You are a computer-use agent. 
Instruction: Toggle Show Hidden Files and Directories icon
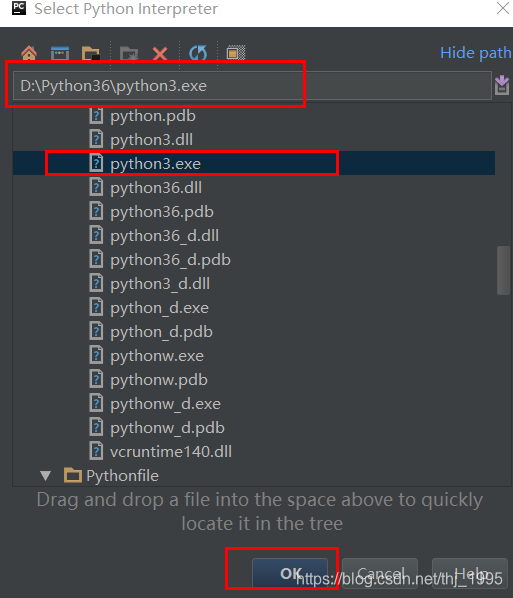[x=236, y=53]
